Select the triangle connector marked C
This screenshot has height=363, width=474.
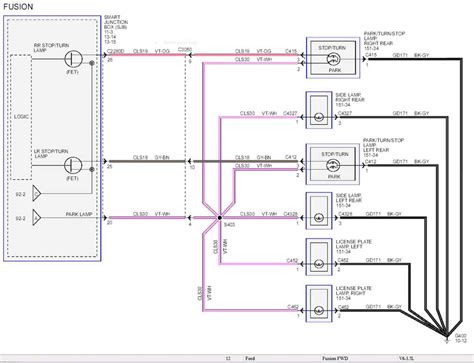[36, 194]
